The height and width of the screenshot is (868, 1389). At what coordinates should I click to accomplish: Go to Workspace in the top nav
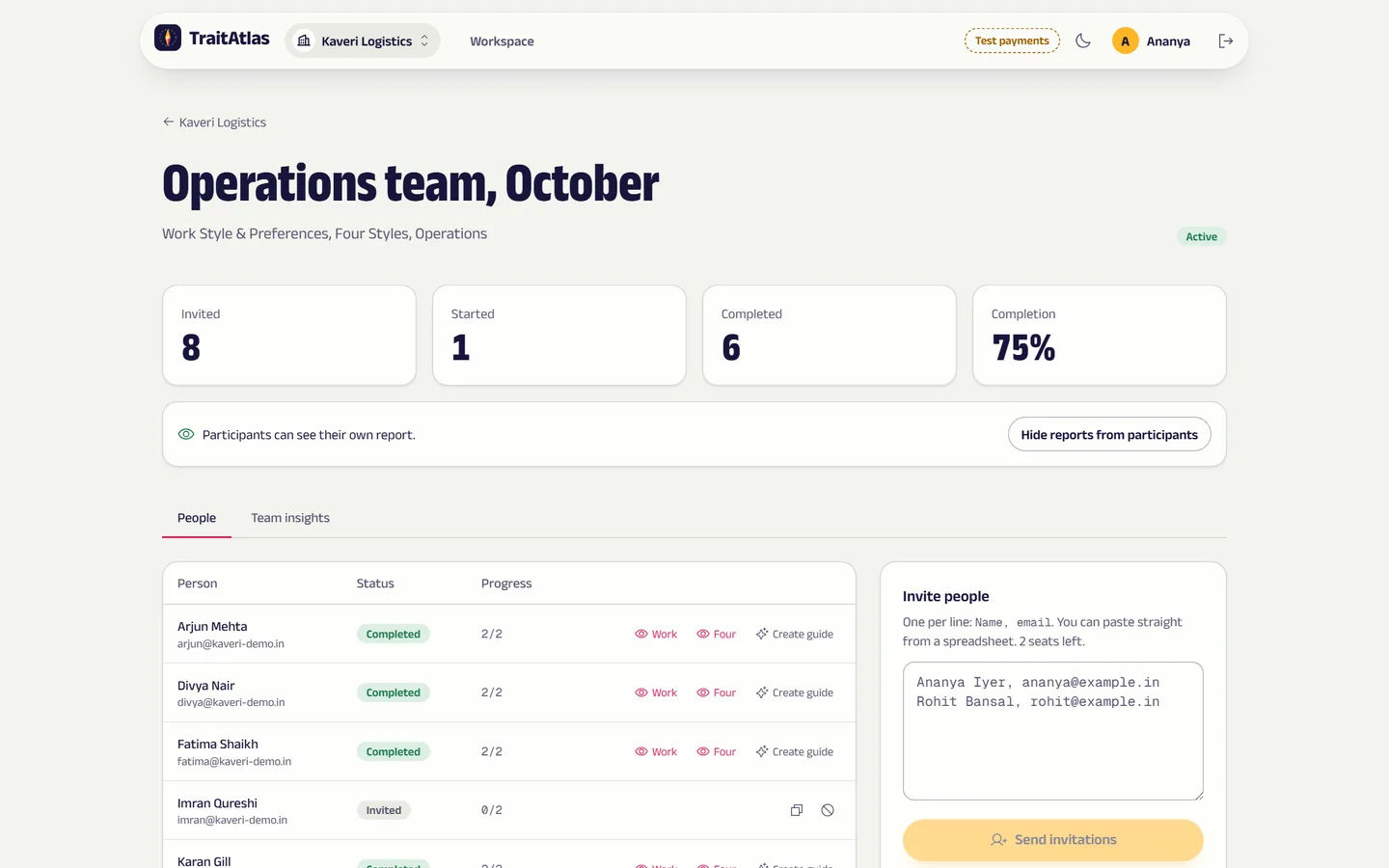pos(502,41)
